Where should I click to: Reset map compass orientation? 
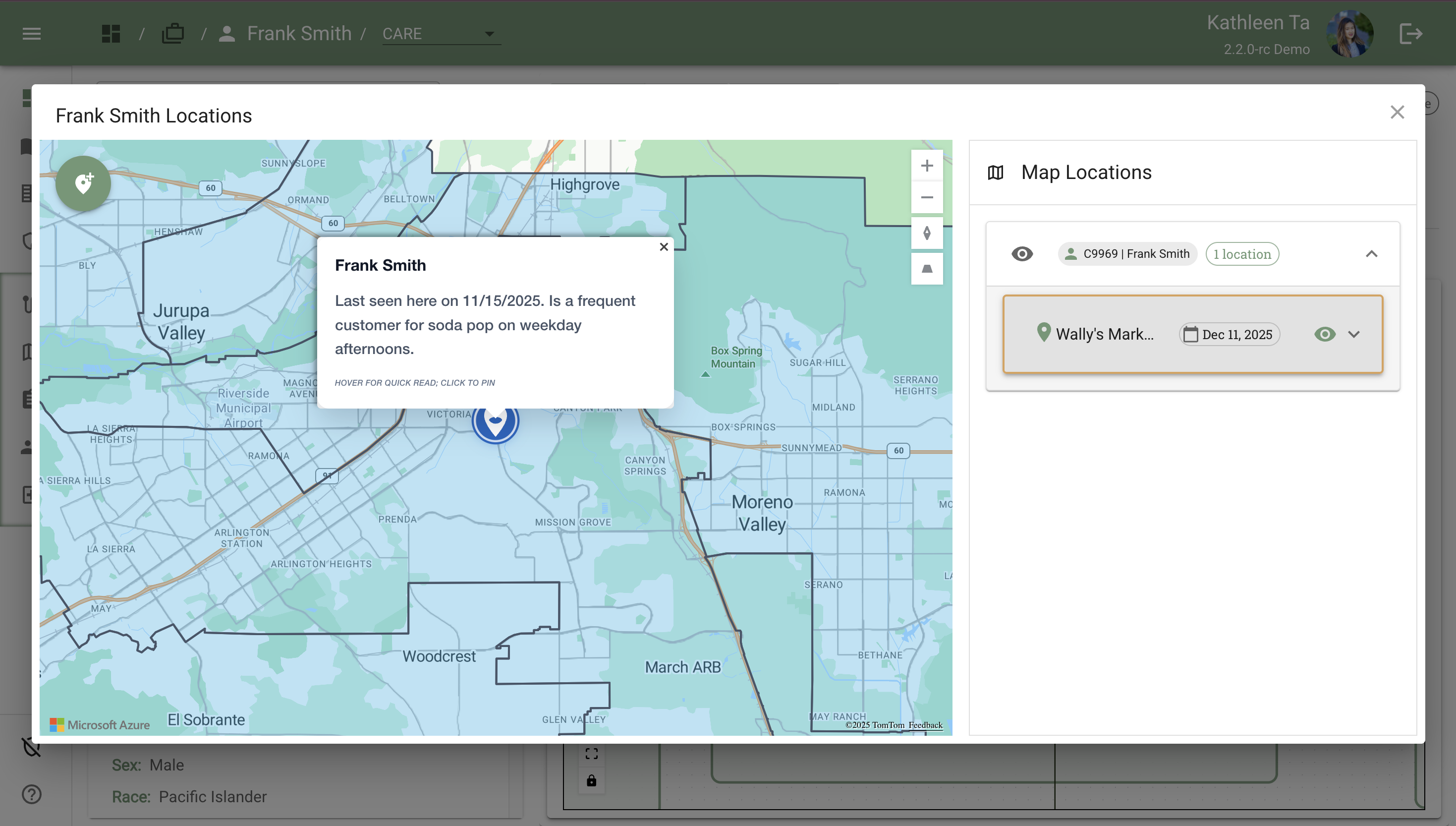tap(926, 233)
